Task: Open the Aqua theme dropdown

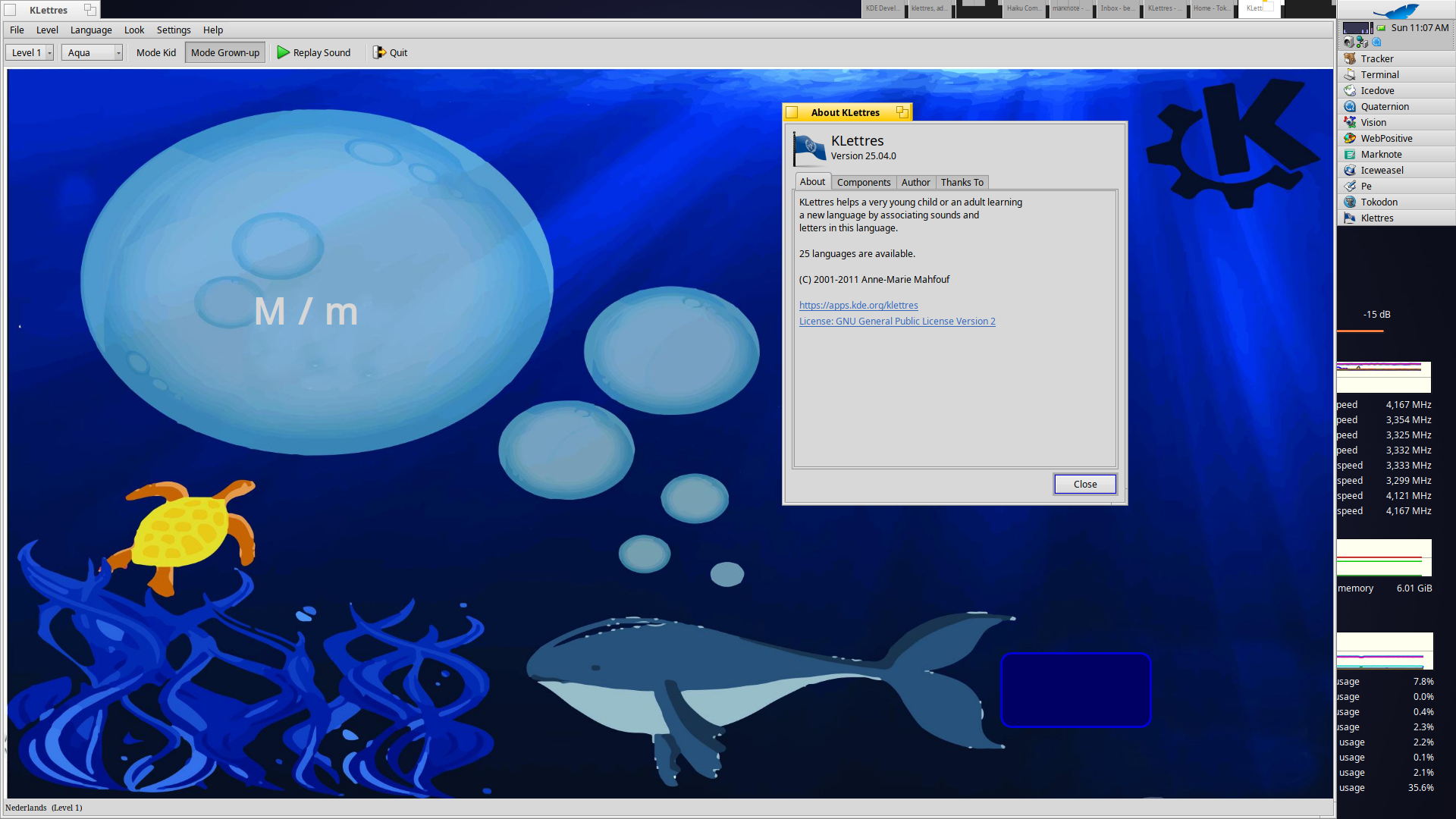Action: click(118, 52)
